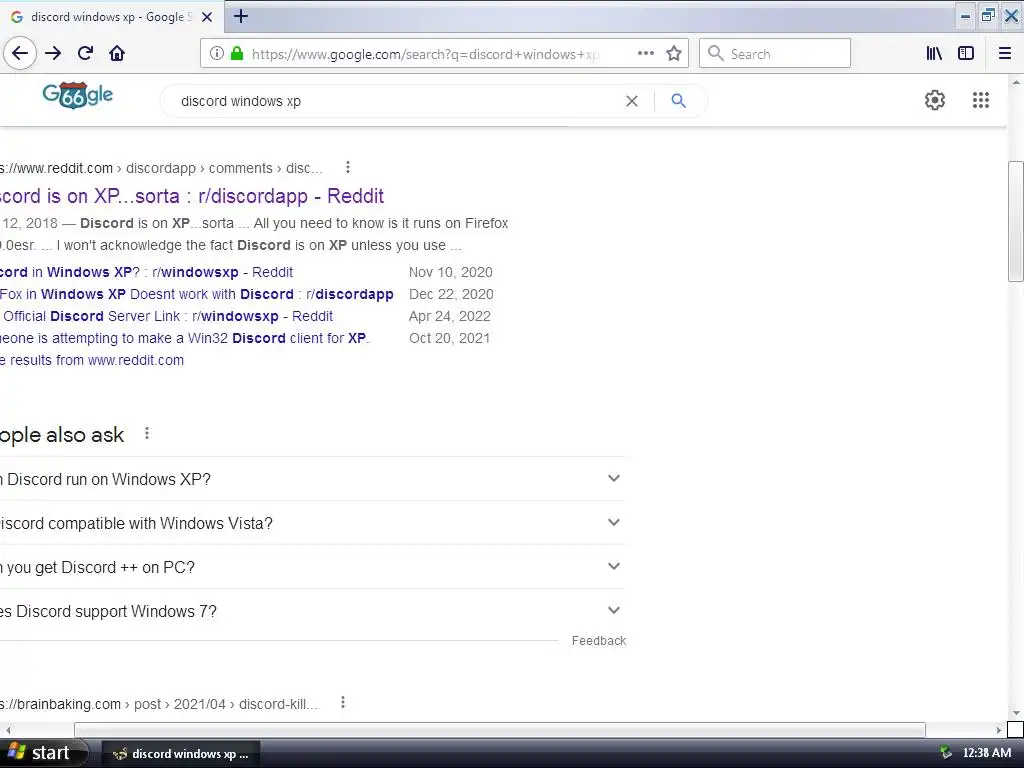Expand 'compatible with Windows Vista?' question
This screenshot has height=768, width=1024.
pos(313,523)
